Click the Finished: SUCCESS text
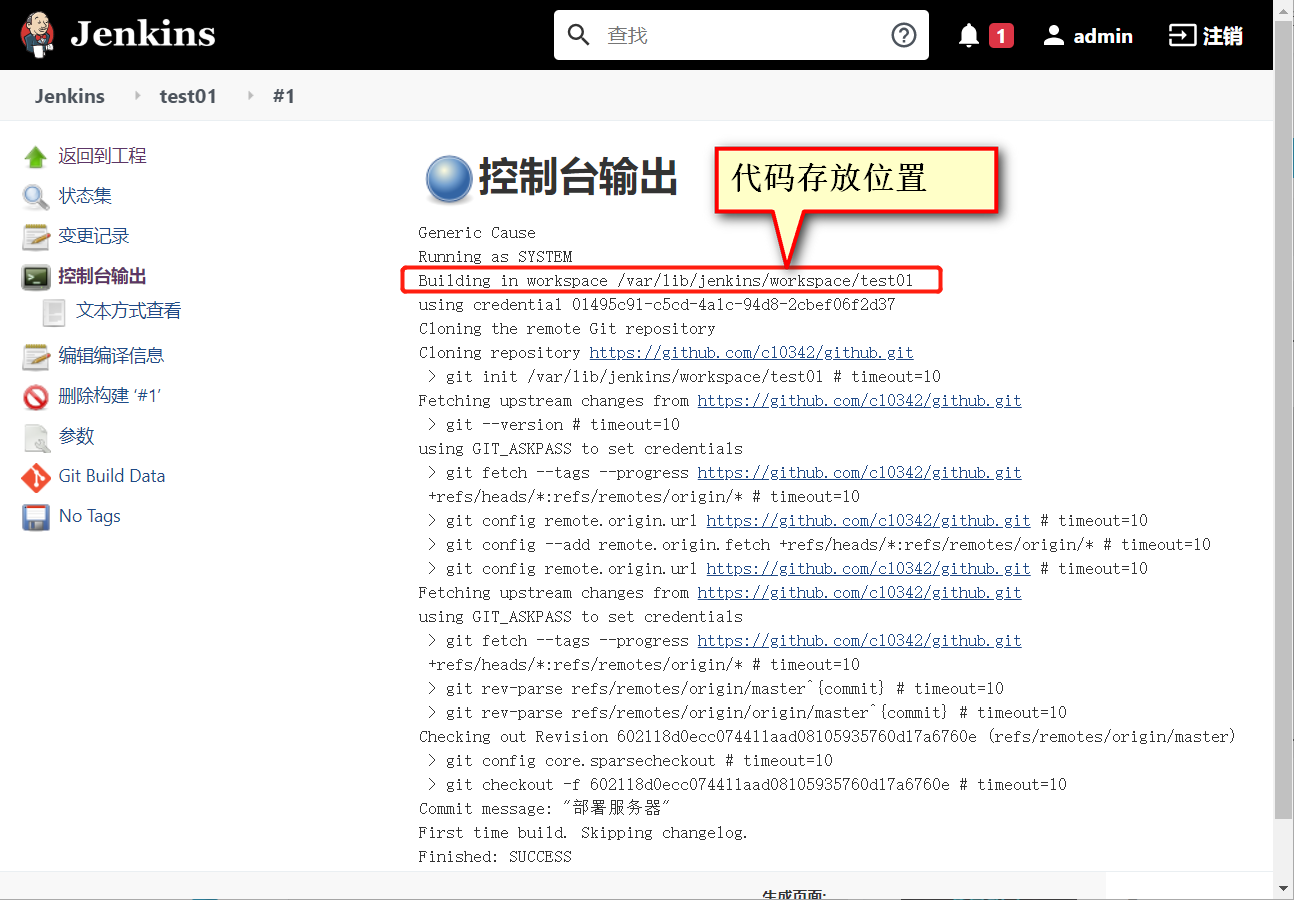 click(495, 857)
